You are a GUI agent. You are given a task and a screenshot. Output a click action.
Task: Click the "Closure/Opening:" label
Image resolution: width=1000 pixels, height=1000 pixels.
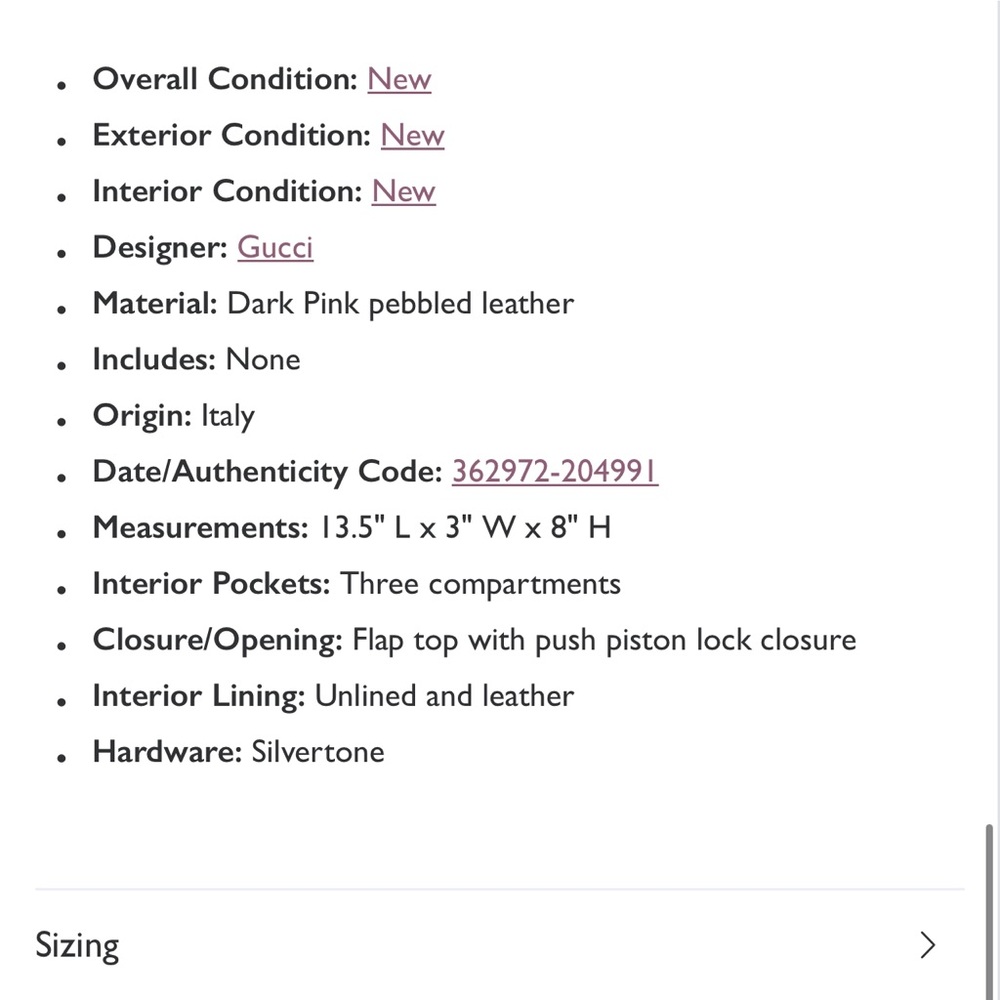[x=217, y=640]
